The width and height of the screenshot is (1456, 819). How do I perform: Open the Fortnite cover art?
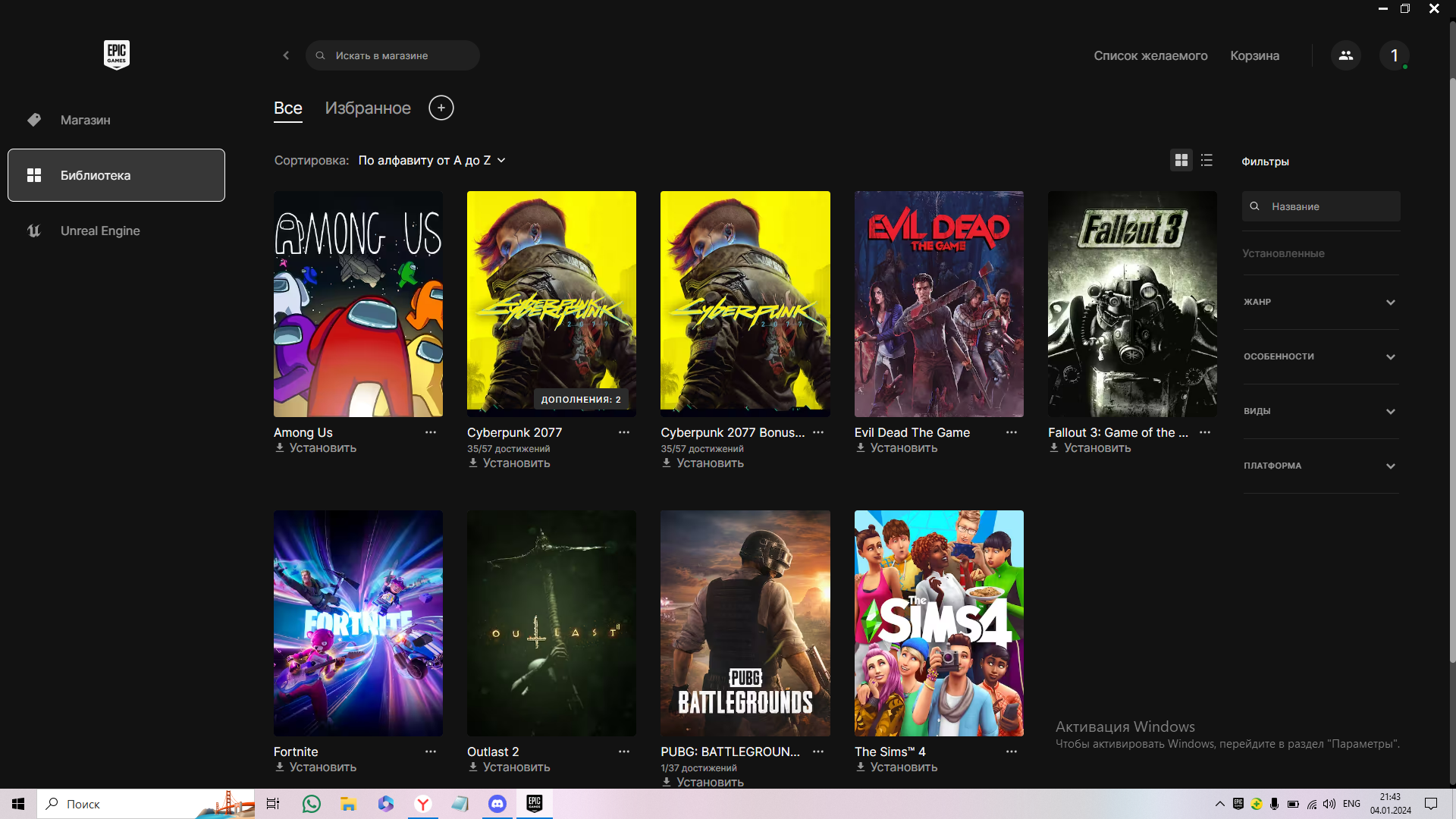click(x=358, y=623)
